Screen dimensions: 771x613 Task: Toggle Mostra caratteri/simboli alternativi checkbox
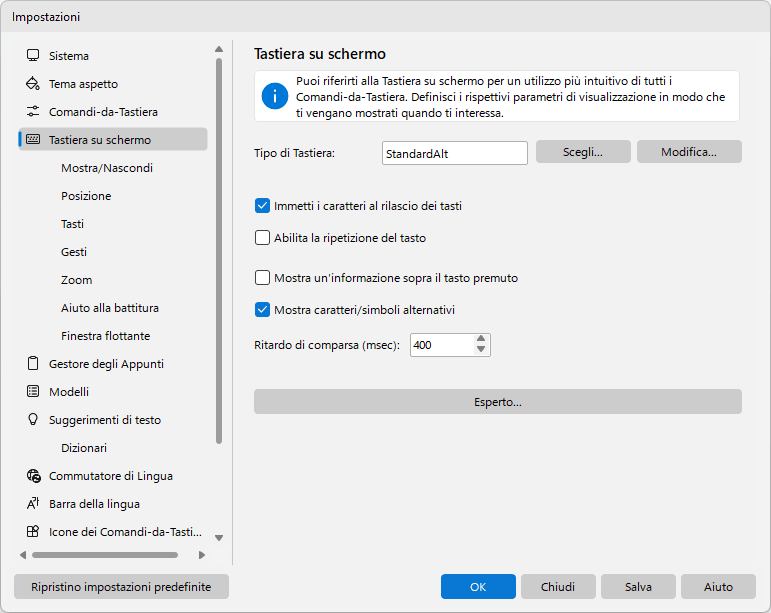(262, 310)
